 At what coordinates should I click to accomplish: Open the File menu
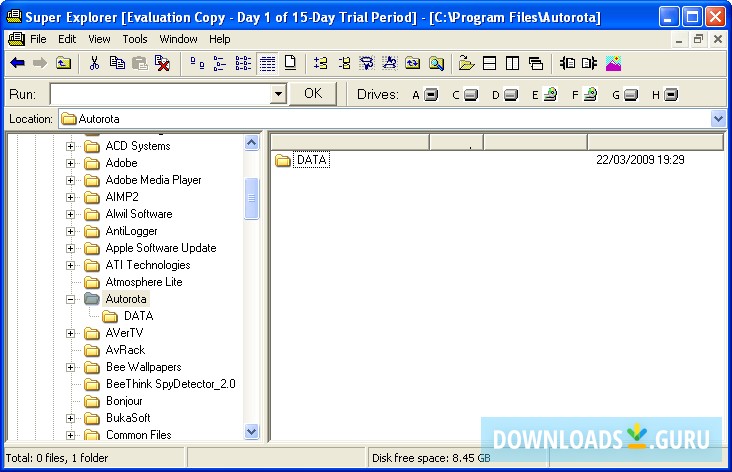coord(38,39)
